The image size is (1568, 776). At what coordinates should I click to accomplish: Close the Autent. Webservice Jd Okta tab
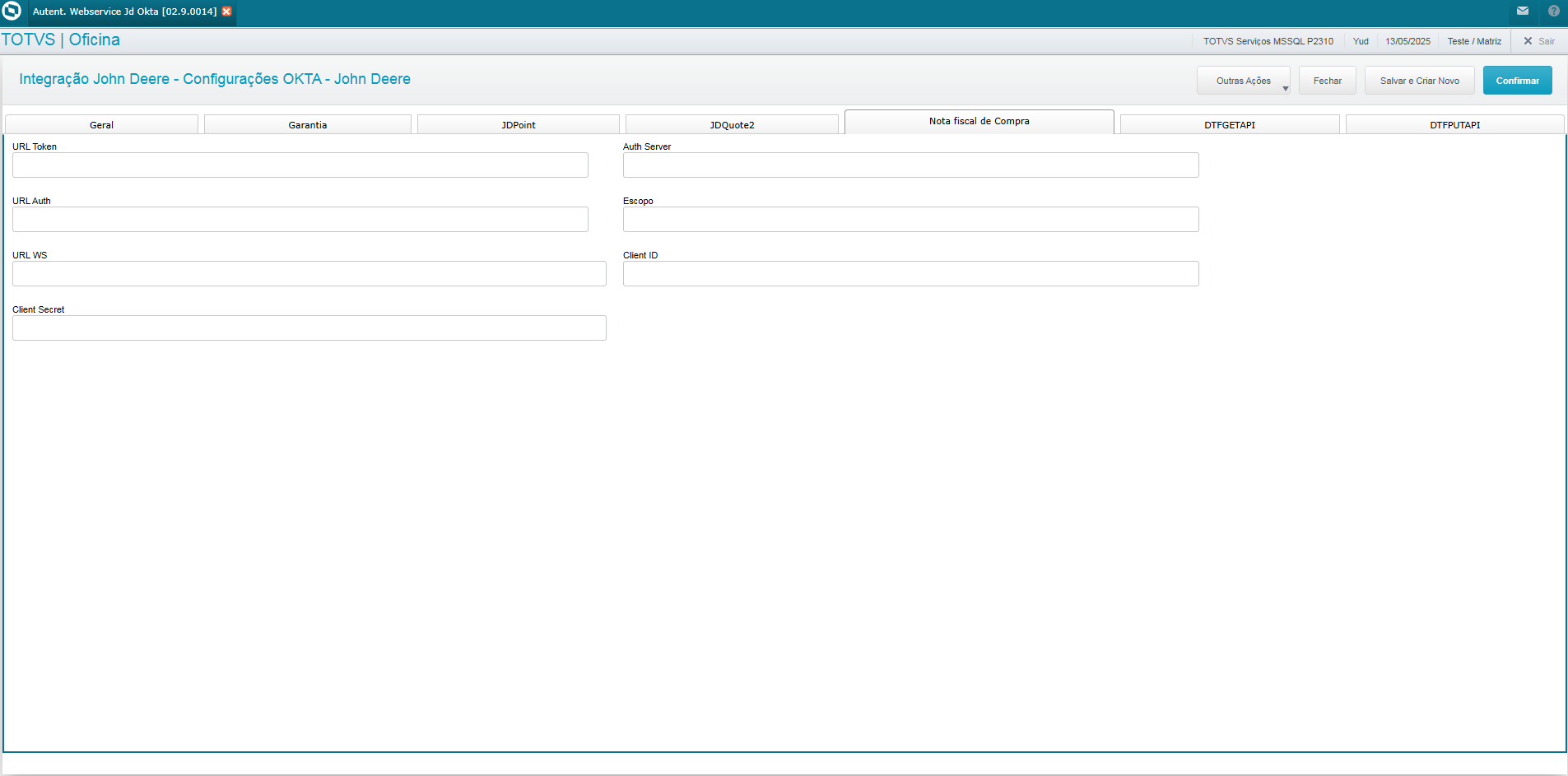(226, 12)
